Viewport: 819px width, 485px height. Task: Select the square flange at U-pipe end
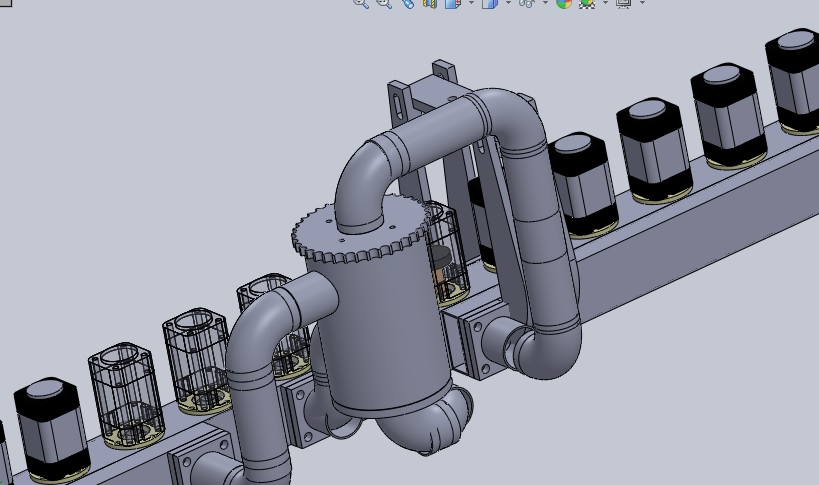[x=476, y=342]
